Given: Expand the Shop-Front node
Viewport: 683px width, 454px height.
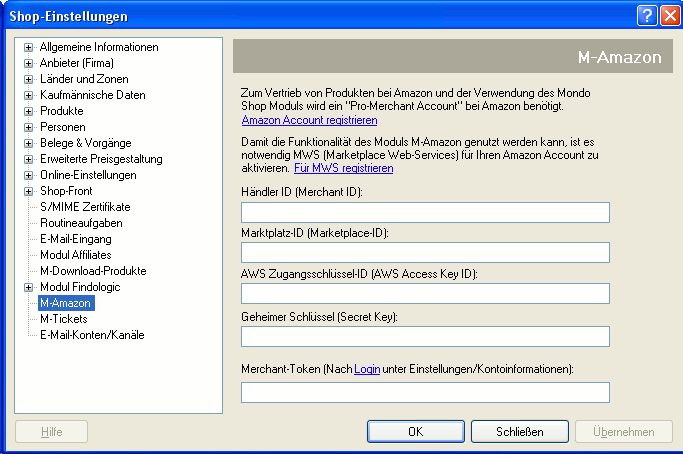Looking at the screenshot, I should coord(28,191).
